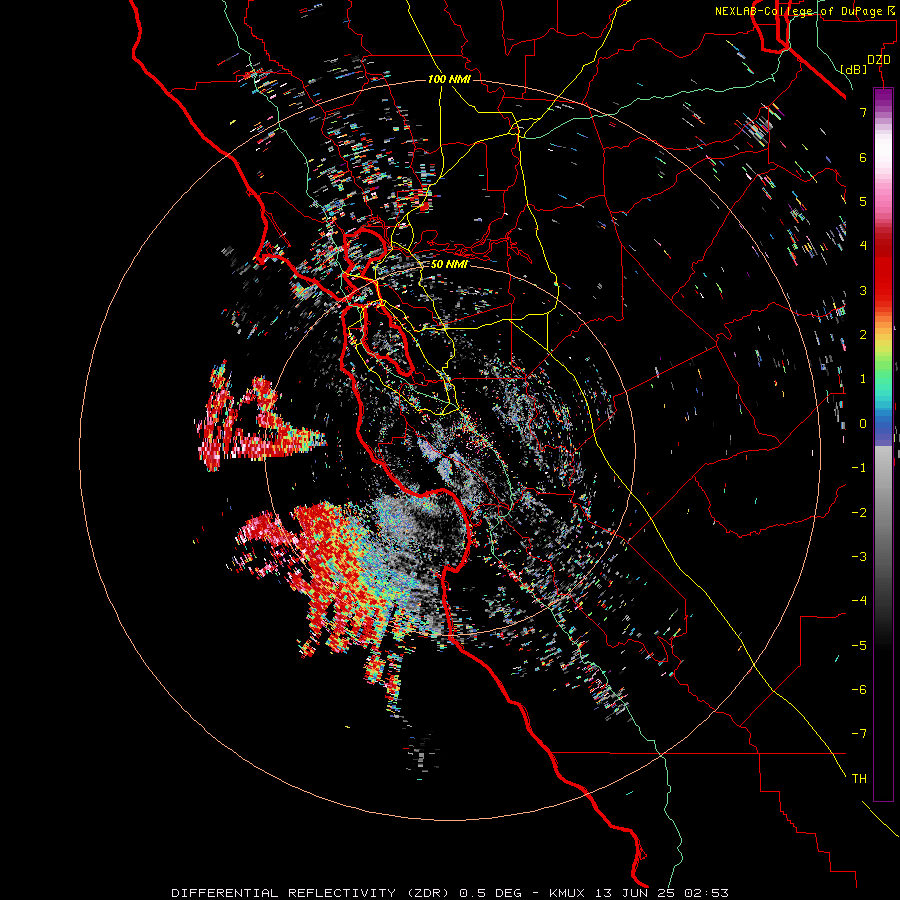Click the "-5" value on the color scale
Screen dimensions: 900x900
click(859, 646)
